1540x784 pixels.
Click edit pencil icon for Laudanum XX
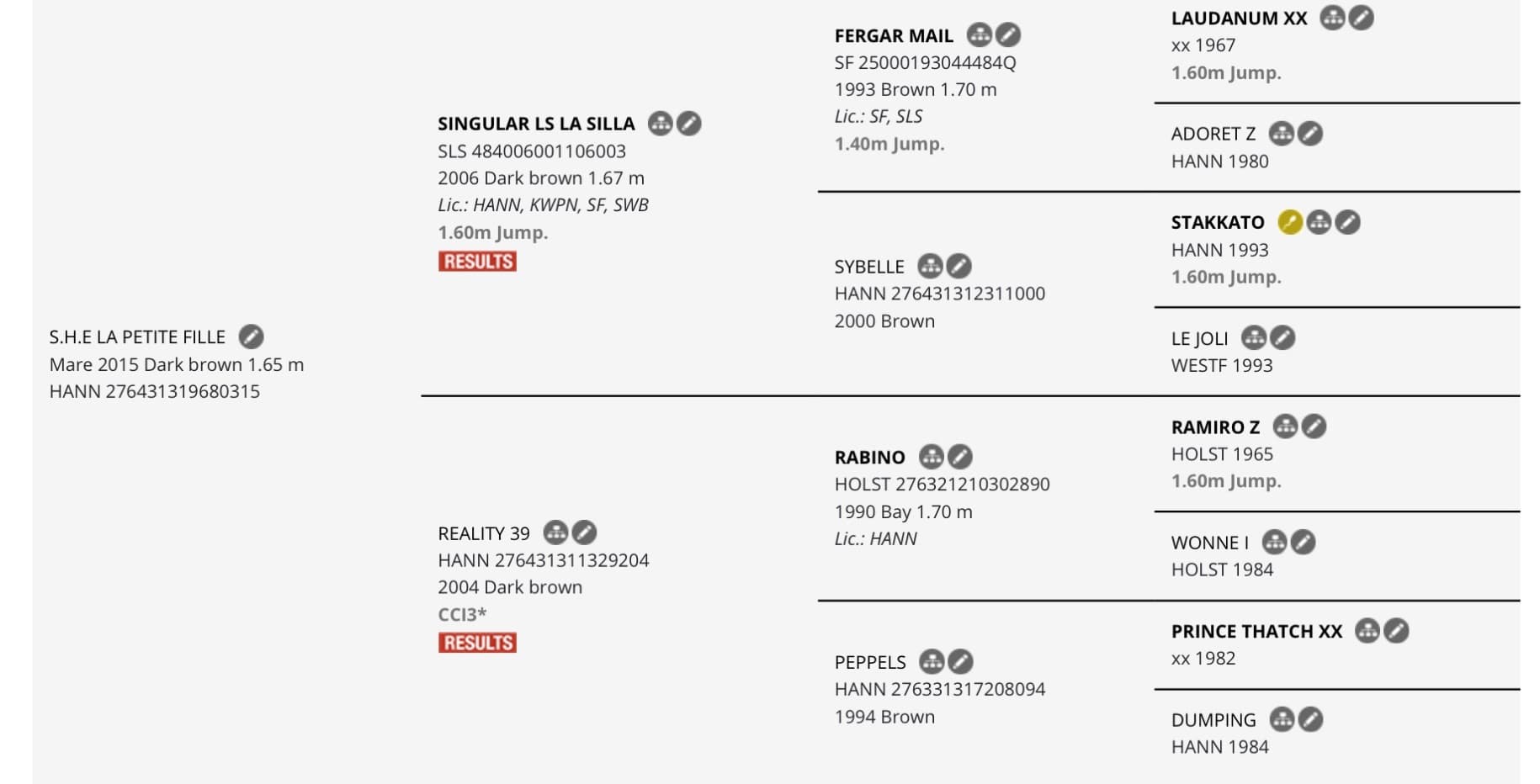[x=1362, y=18]
